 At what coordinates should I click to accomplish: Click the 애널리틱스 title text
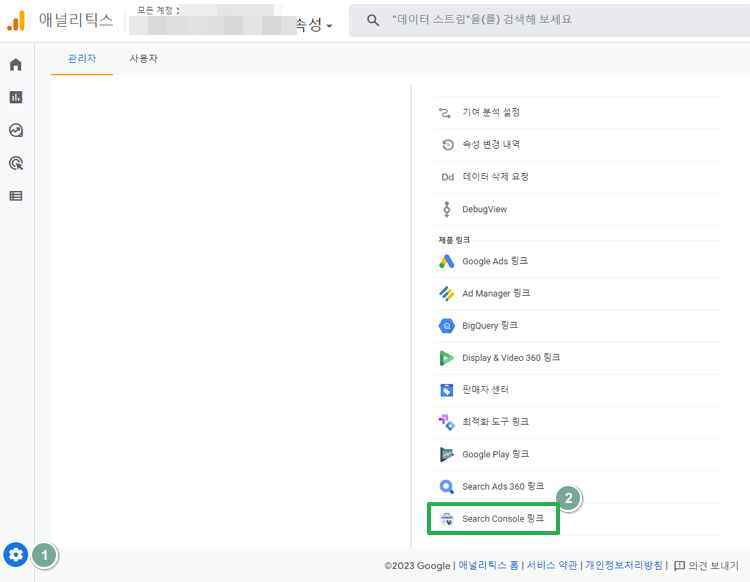pos(76,21)
